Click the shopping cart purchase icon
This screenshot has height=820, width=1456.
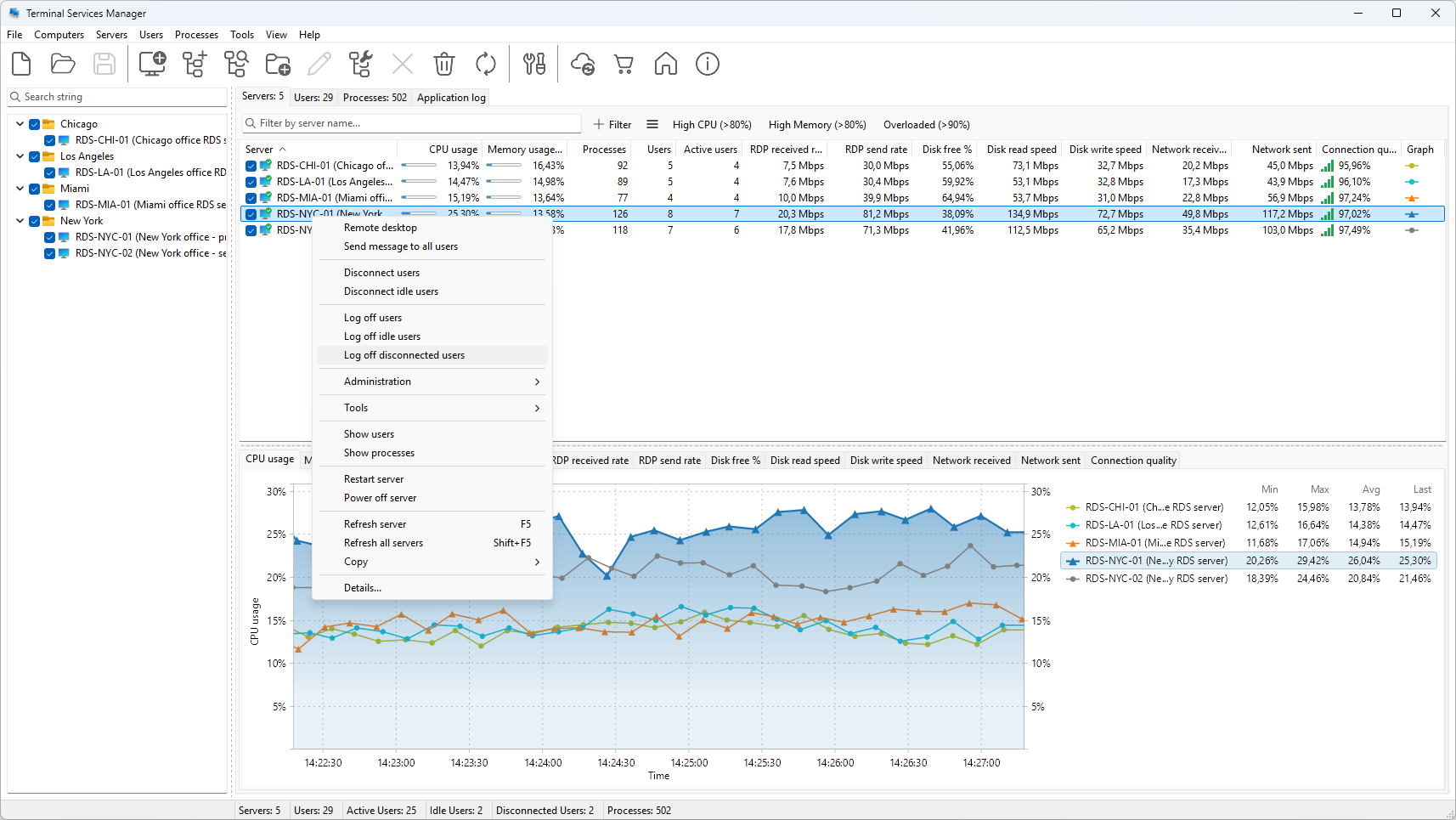(624, 64)
